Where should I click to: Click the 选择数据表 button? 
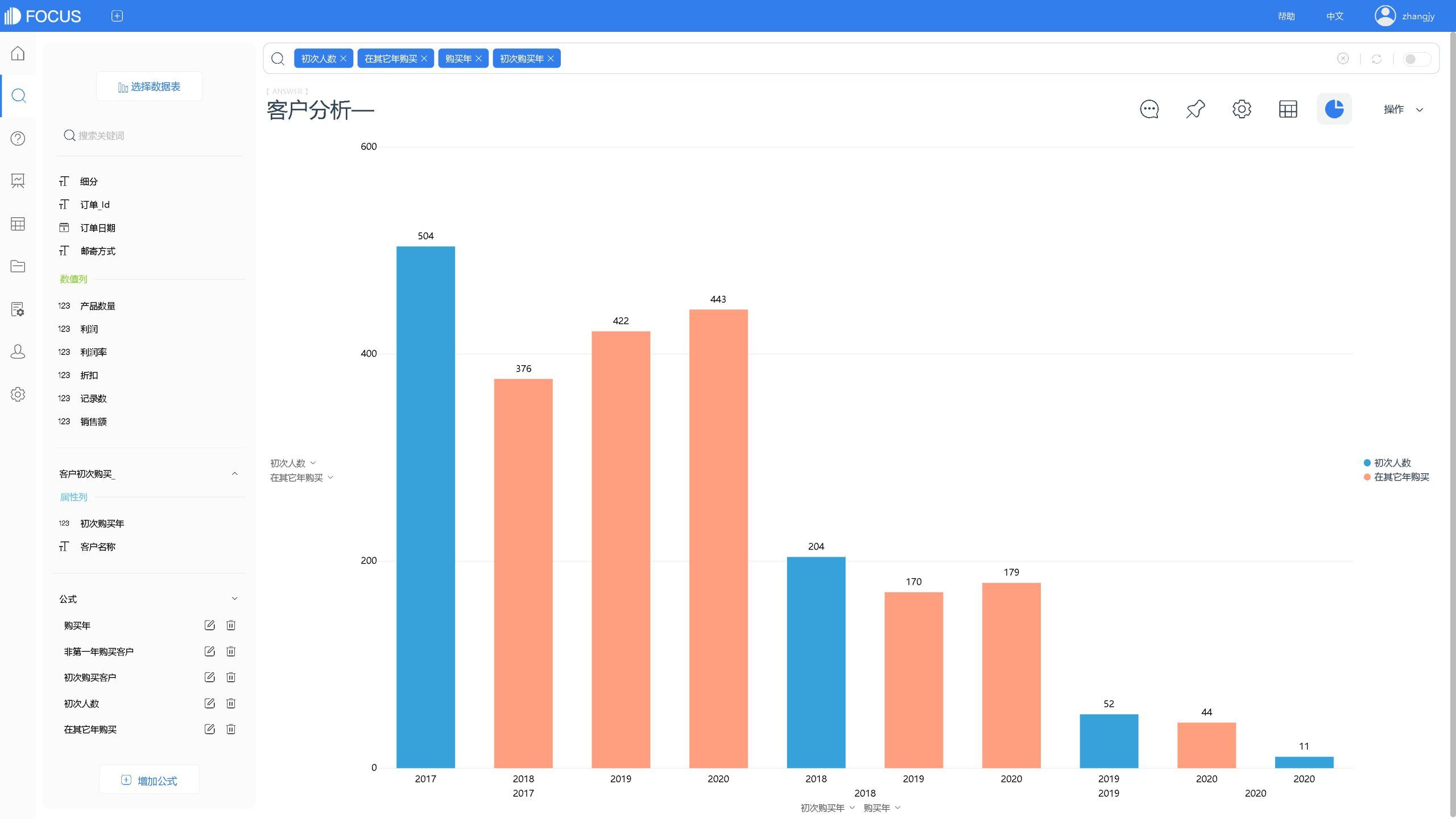[149, 86]
